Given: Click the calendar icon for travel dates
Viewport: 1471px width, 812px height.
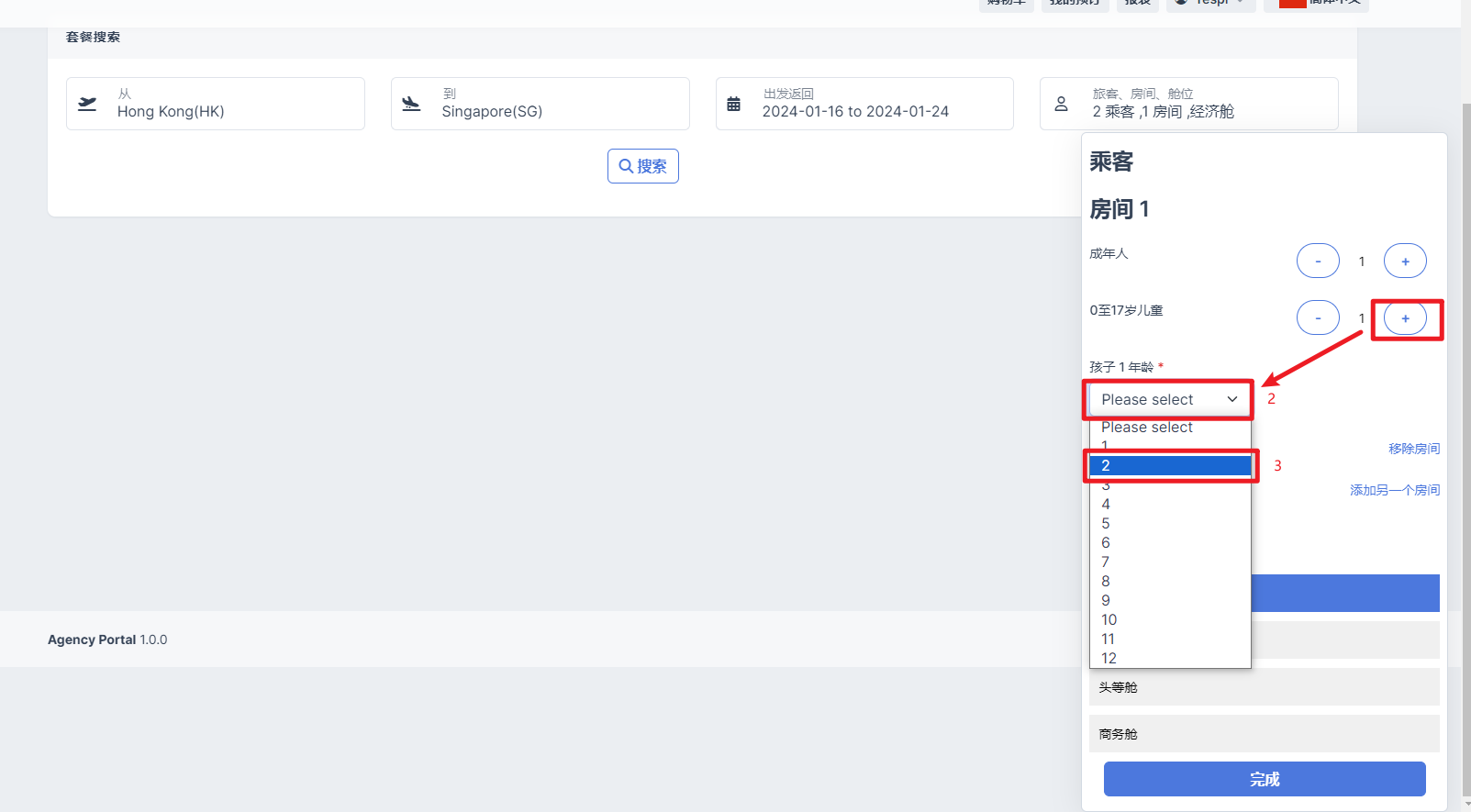Looking at the screenshot, I should click(x=733, y=104).
